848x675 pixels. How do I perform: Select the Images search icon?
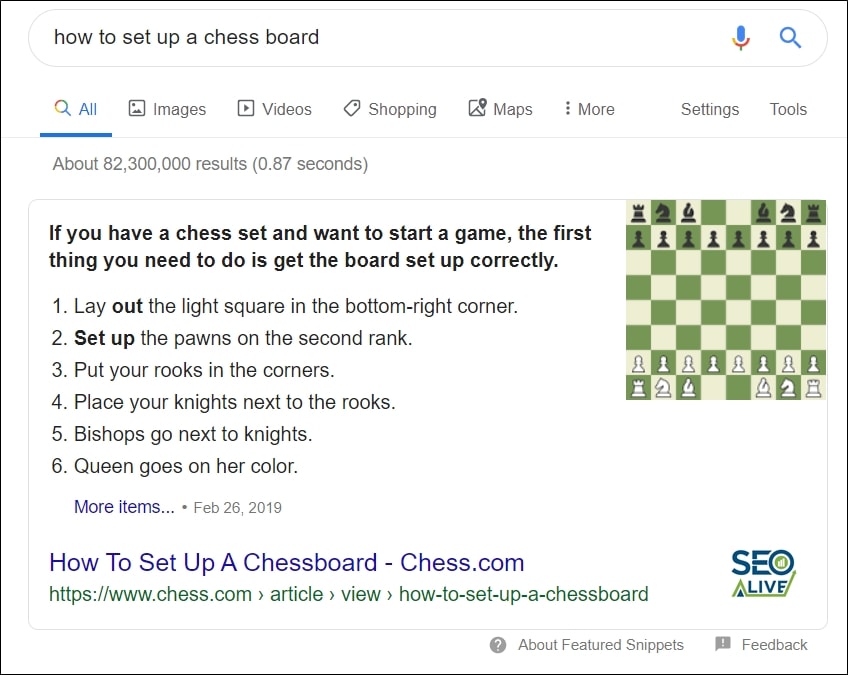[136, 108]
